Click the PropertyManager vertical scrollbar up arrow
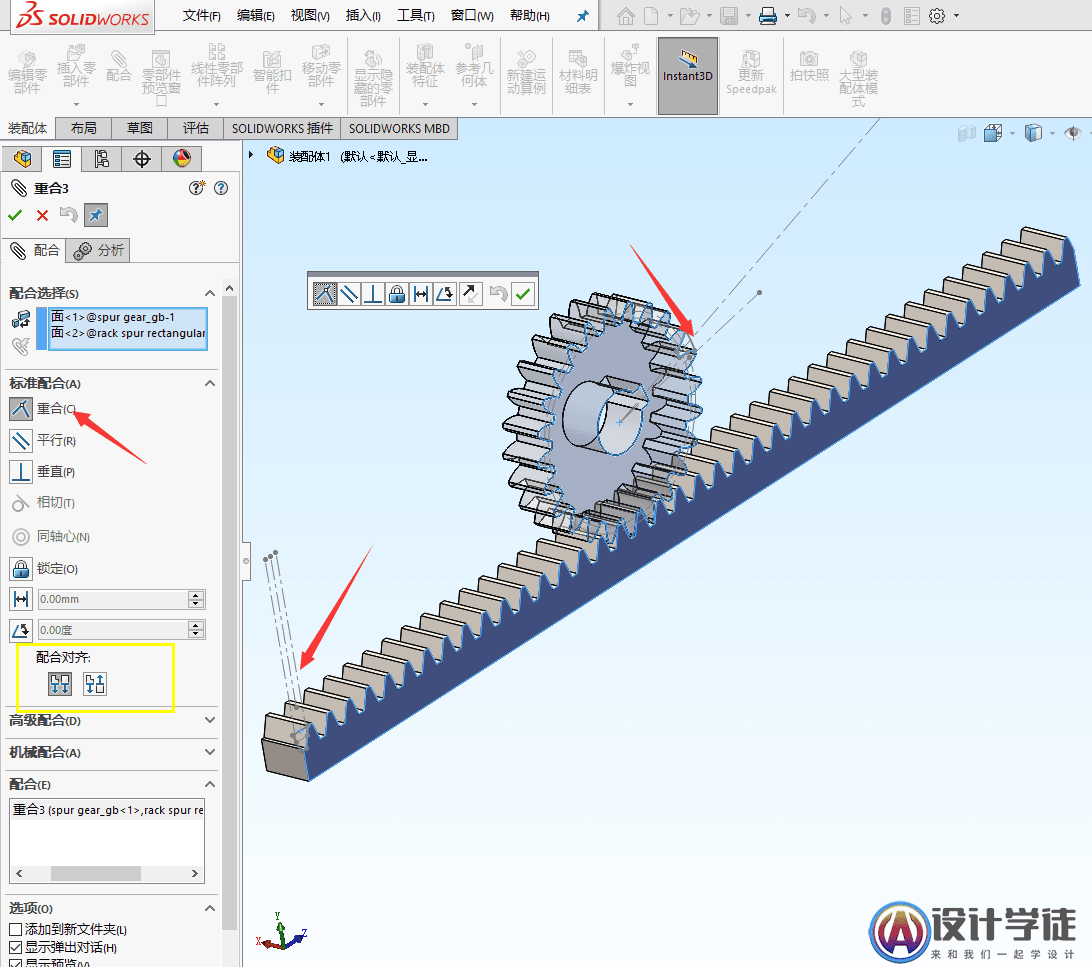Image resolution: width=1092 pixels, height=967 pixels. coord(229,288)
